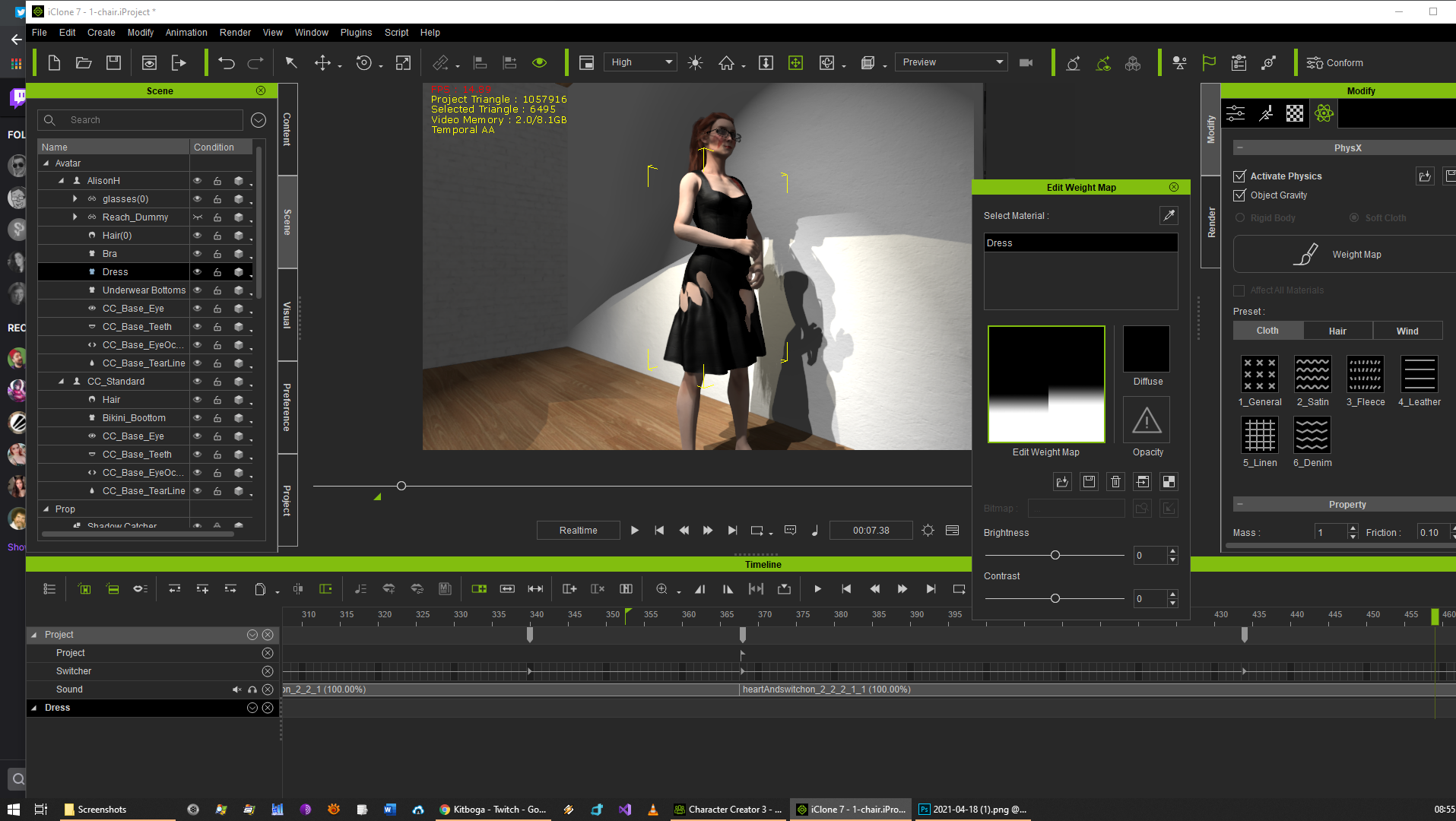Open the physics atom tab in Modify
This screenshot has height=821, width=1456.
click(1324, 113)
